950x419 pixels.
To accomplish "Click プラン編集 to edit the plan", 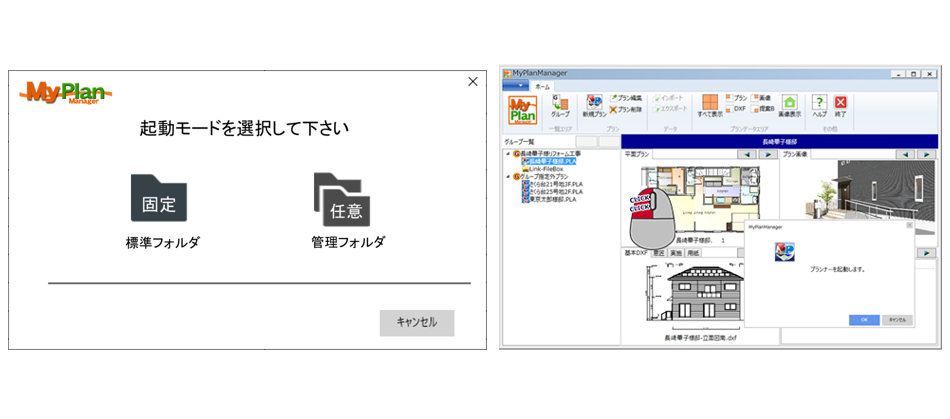I will 626,97.
